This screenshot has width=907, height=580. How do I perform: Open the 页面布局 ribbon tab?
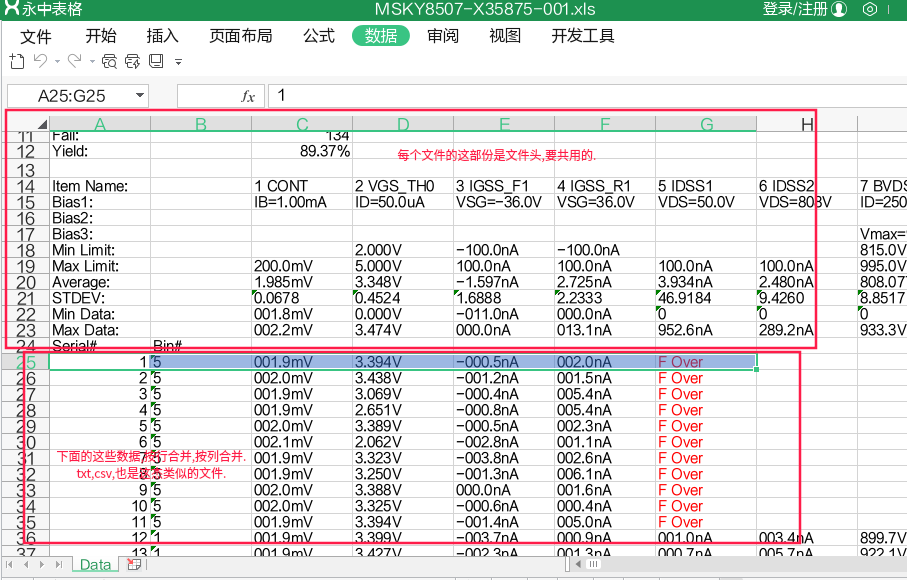pyautogui.click(x=241, y=36)
